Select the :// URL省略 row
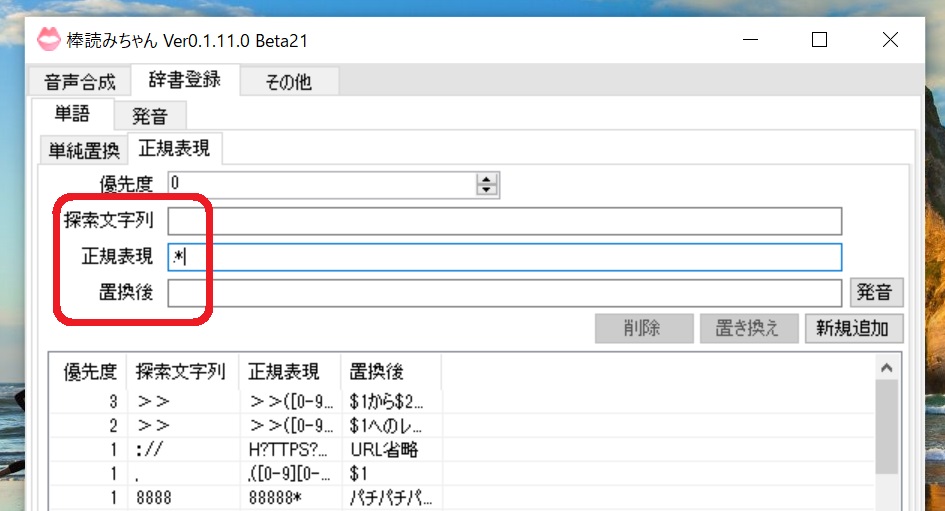The image size is (945, 511). 462,450
